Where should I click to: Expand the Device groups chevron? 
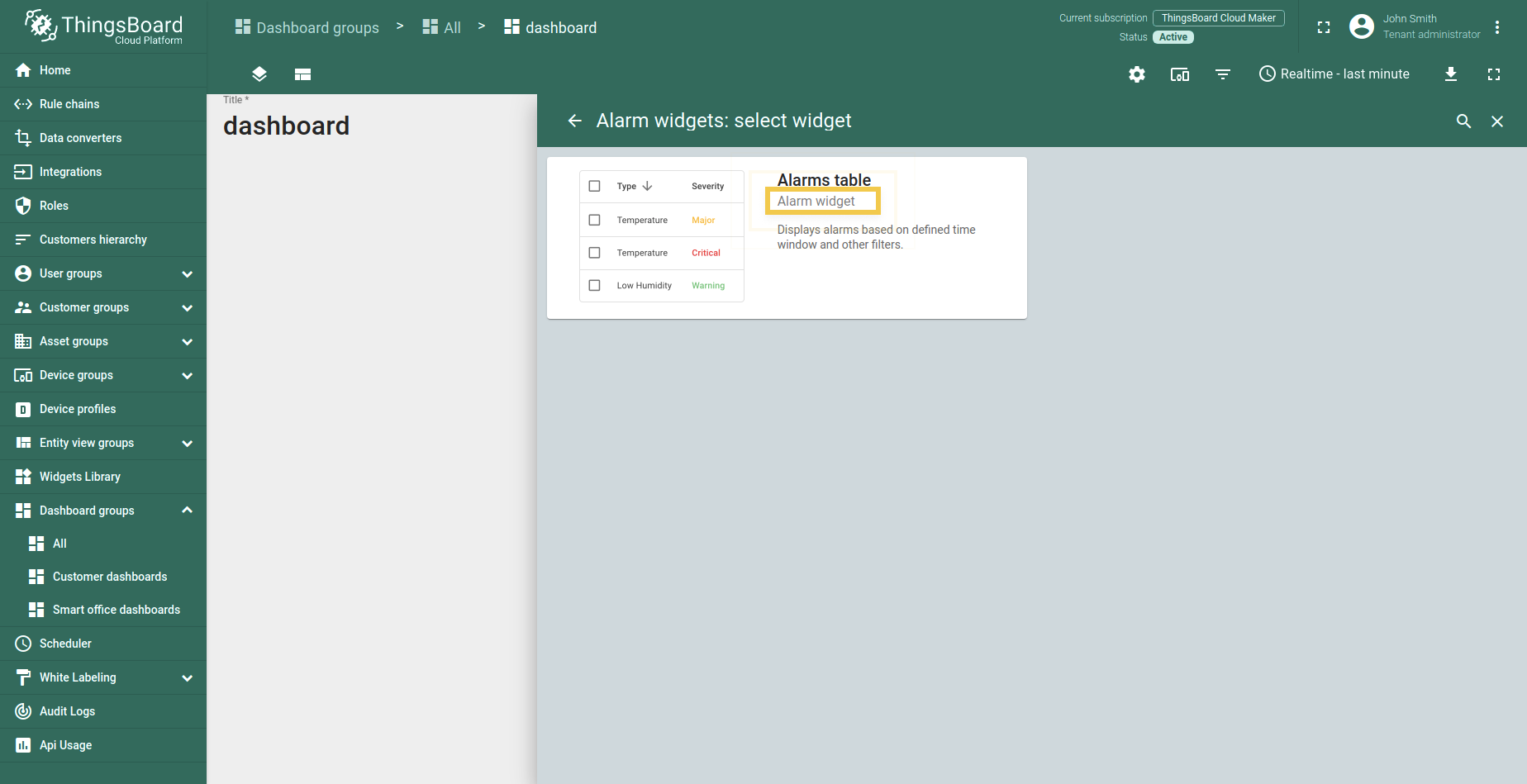click(188, 375)
